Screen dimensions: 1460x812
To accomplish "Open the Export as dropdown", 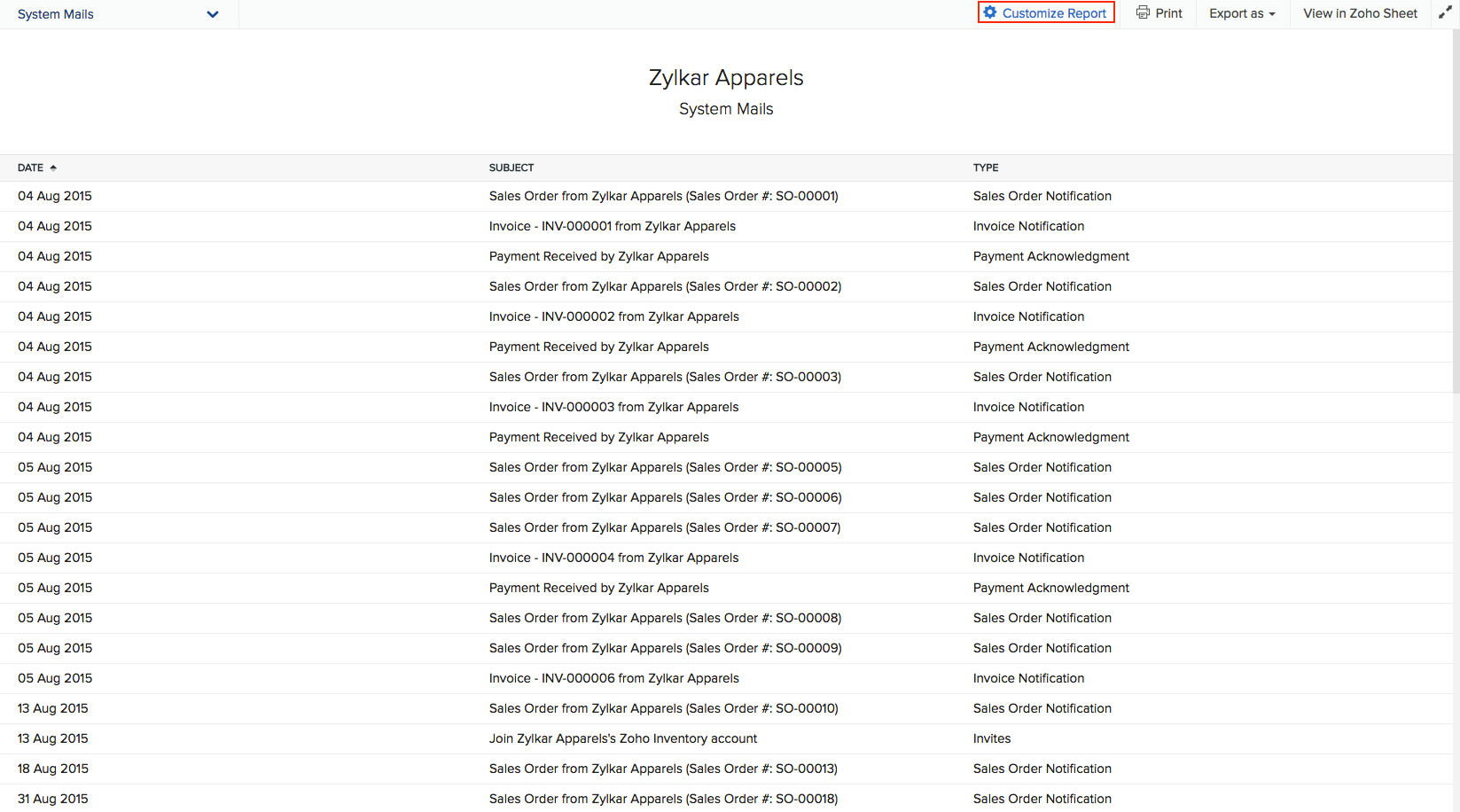I will (x=1241, y=13).
